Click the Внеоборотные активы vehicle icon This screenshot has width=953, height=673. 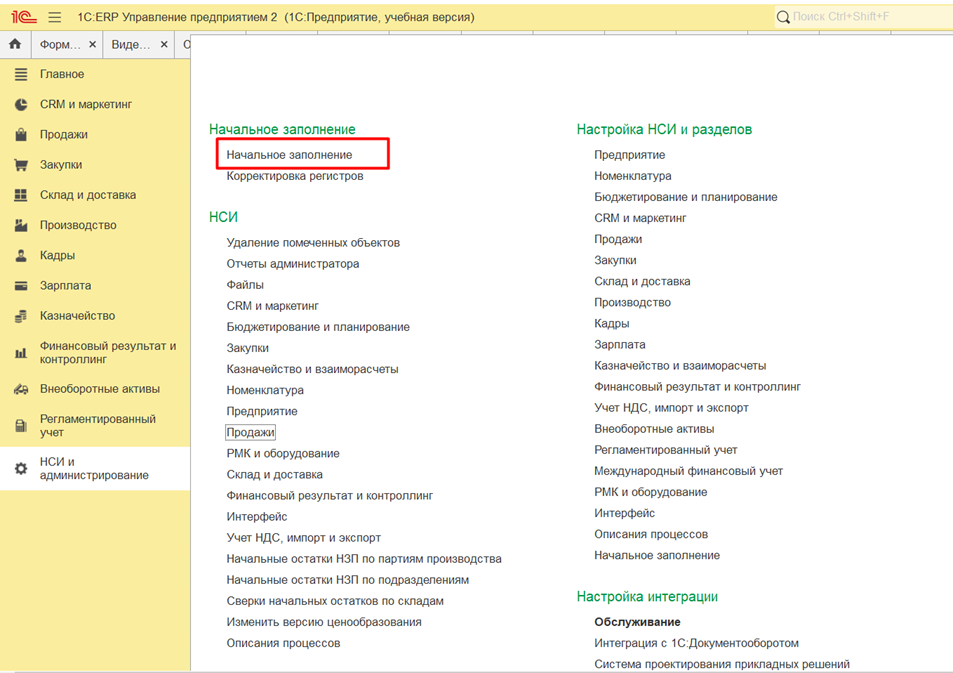(x=21, y=389)
